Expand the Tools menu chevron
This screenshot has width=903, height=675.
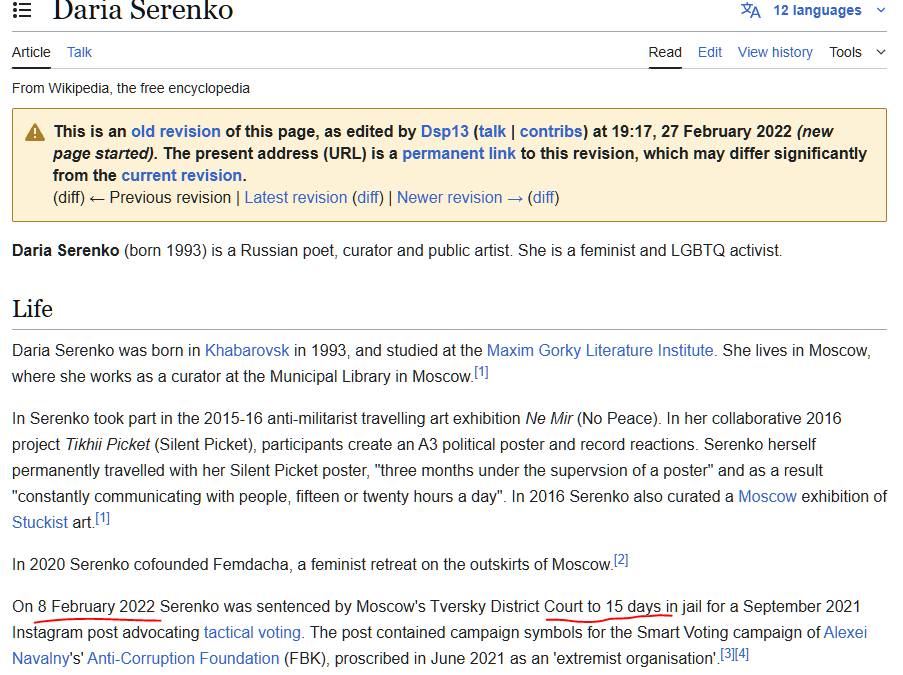(881, 52)
